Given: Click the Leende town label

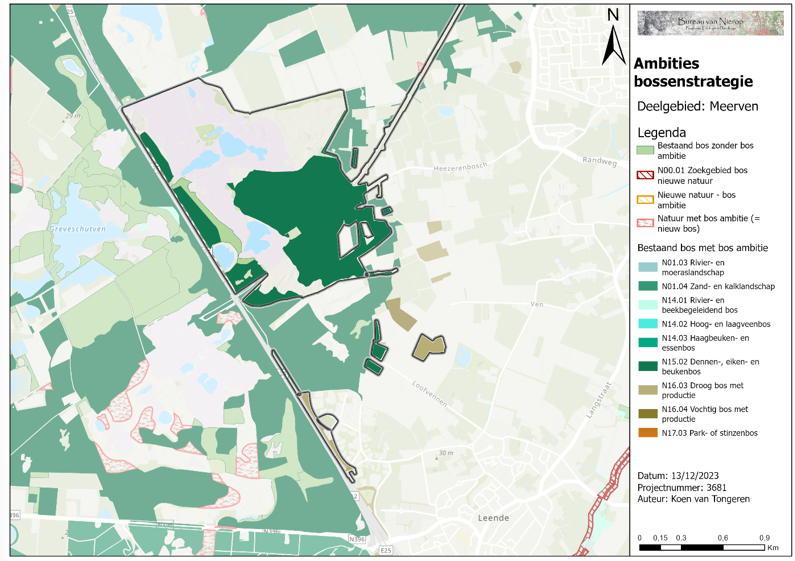Looking at the screenshot, I should tap(493, 518).
